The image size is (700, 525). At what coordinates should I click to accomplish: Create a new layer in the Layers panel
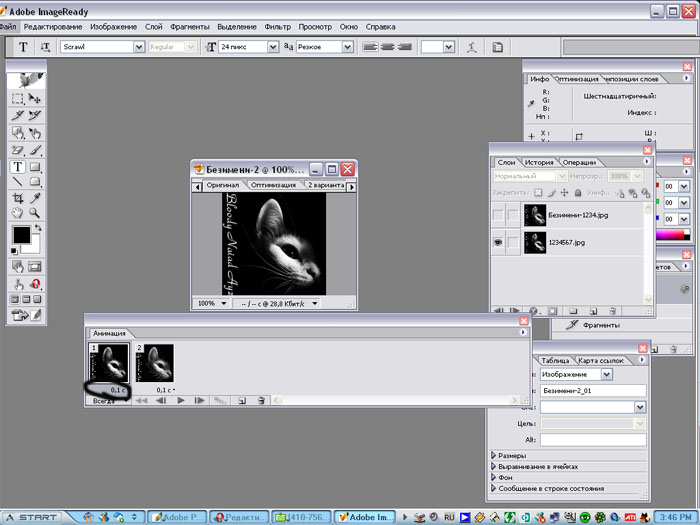593,311
